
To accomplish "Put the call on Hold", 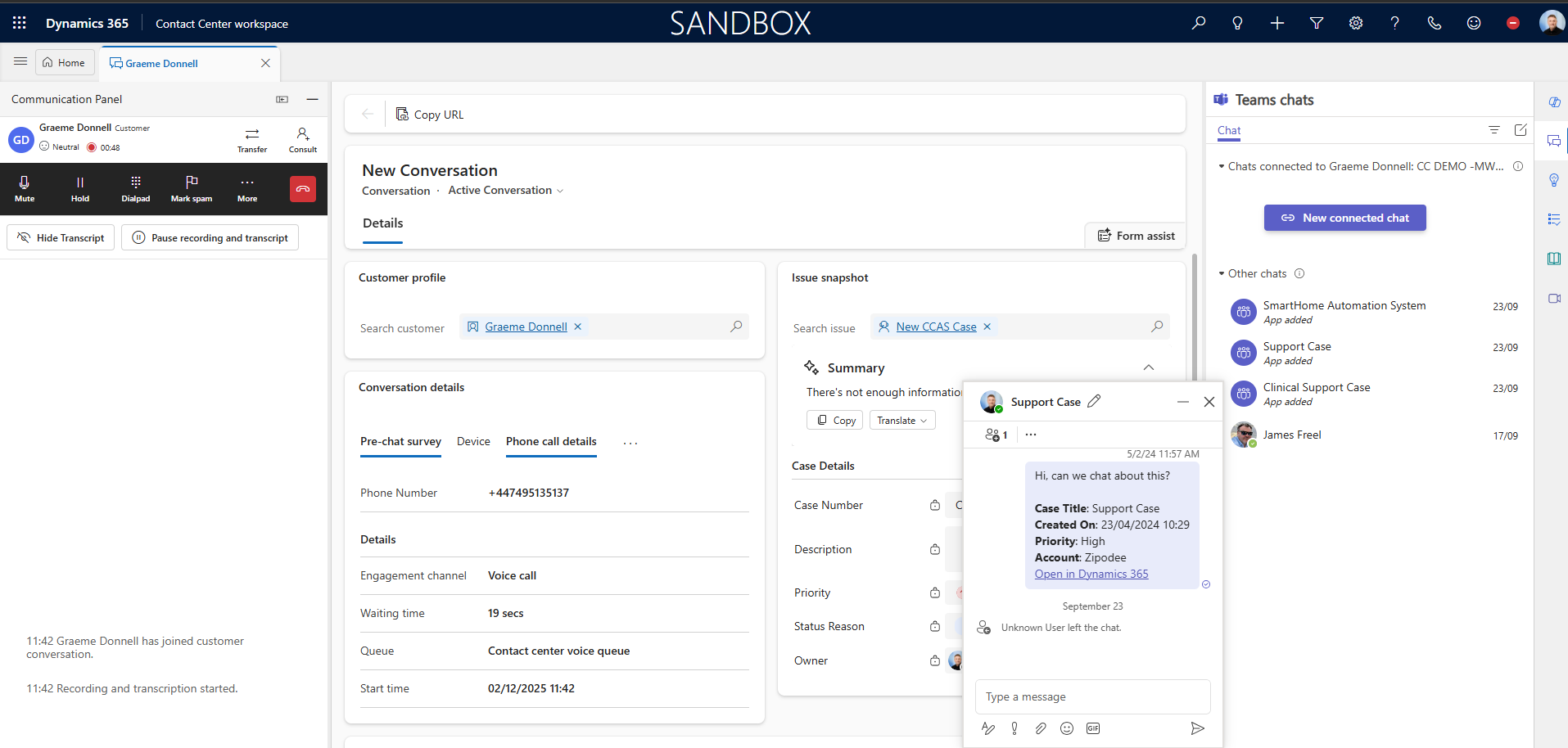I will 80,189.
